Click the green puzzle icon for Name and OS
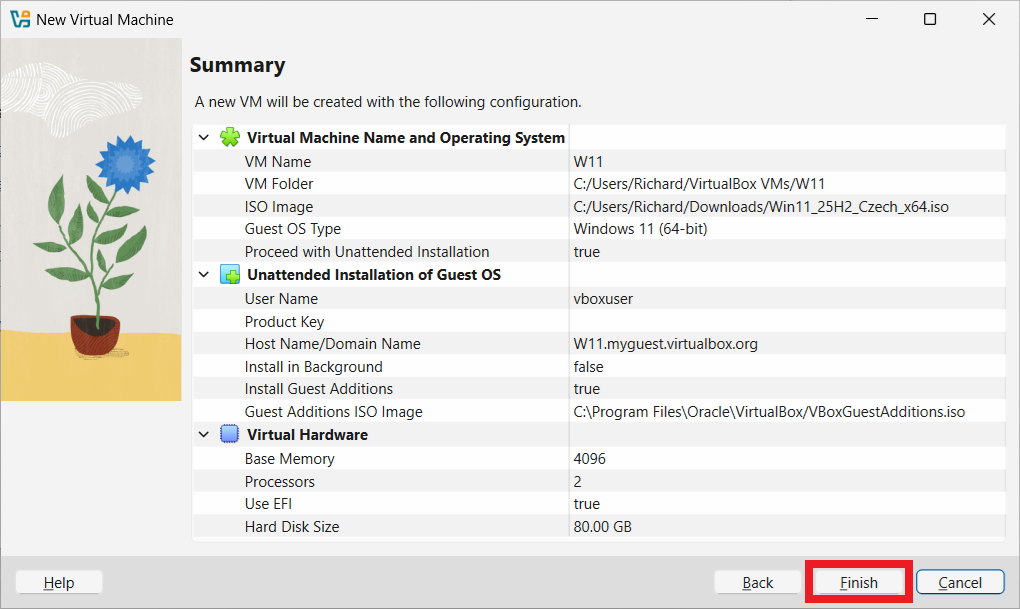 pyautogui.click(x=230, y=138)
